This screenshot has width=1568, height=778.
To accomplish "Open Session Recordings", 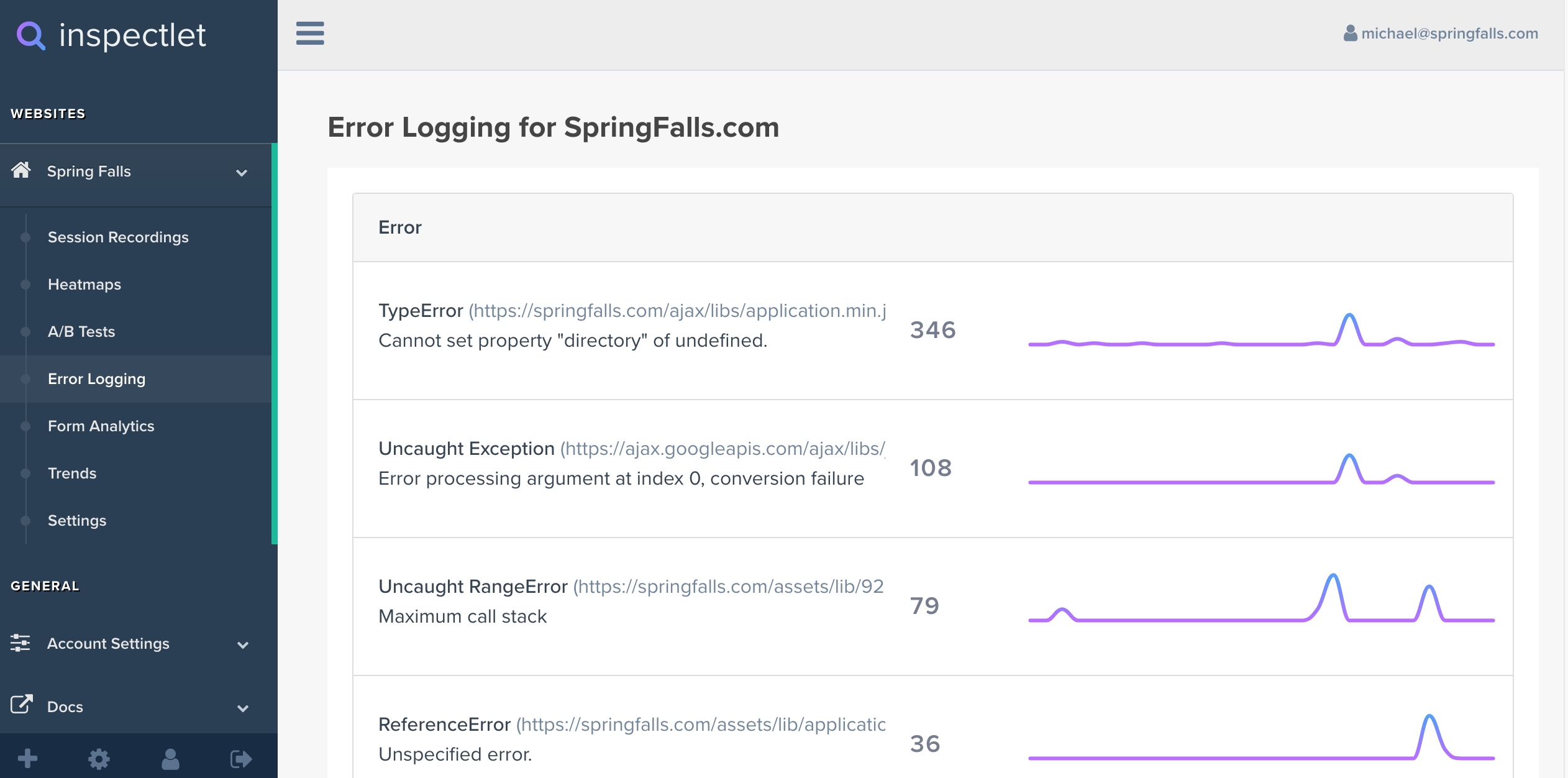I will click(118, 237).
